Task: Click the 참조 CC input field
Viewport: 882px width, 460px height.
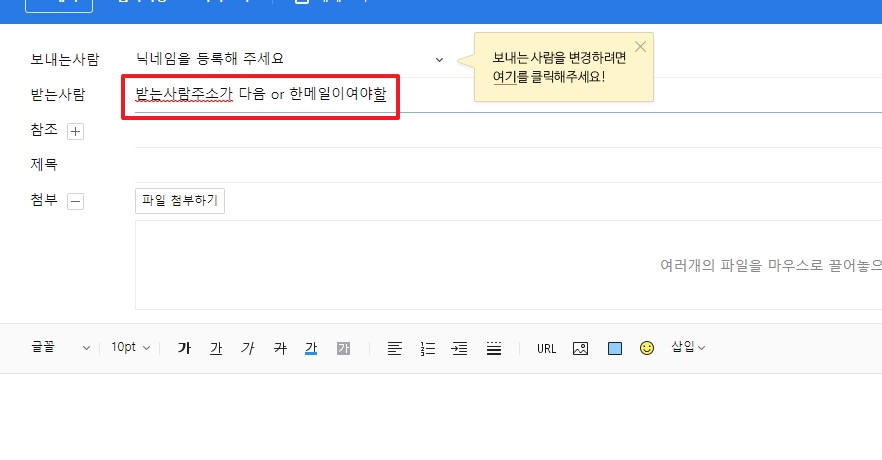Action: pyautogui.click(x=508, y=130)
